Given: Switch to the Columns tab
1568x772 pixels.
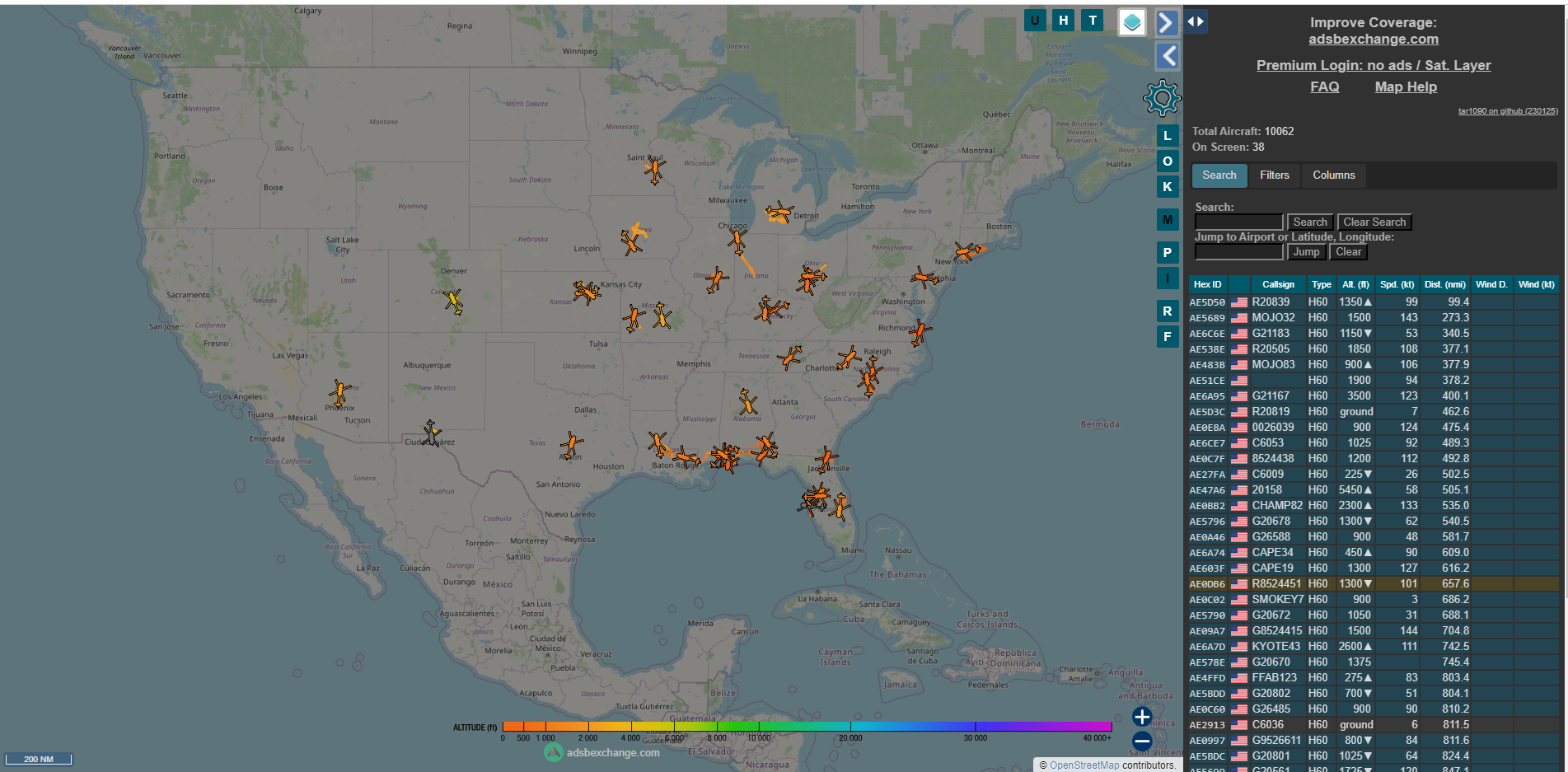Looking at the screenshot, I should click(x=1333, y=175).
